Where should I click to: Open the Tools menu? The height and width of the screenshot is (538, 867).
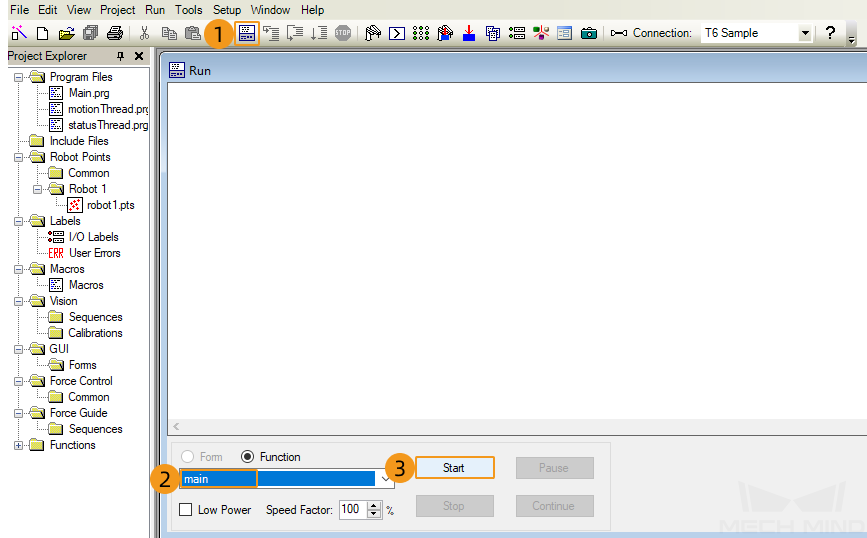pyautogui.click(x=189, y=10)
